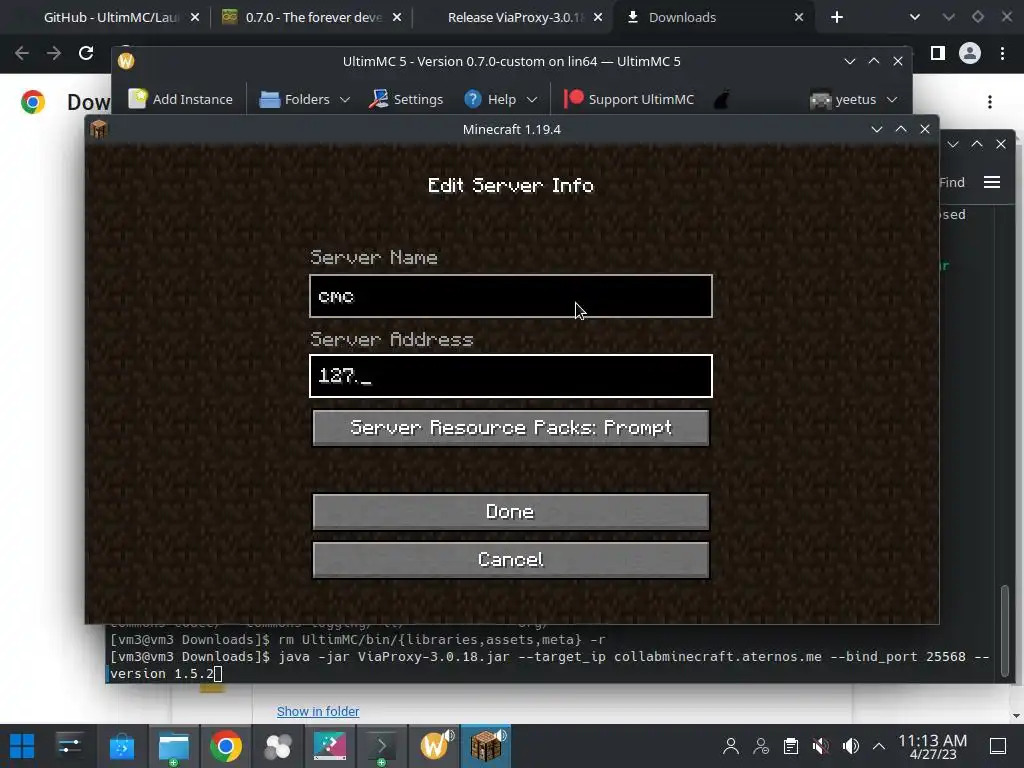Viewport: 1024px width, 768px height.
Task: Click the Show in folder link
Action: click(318, 711)
